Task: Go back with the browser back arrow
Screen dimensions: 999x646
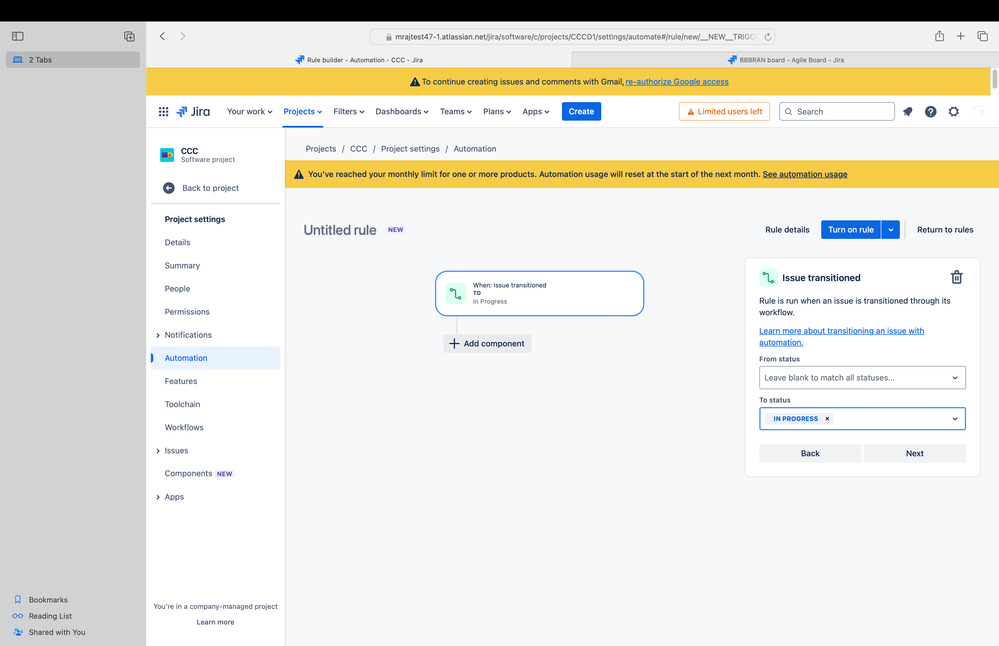Action: pos(162,36)
